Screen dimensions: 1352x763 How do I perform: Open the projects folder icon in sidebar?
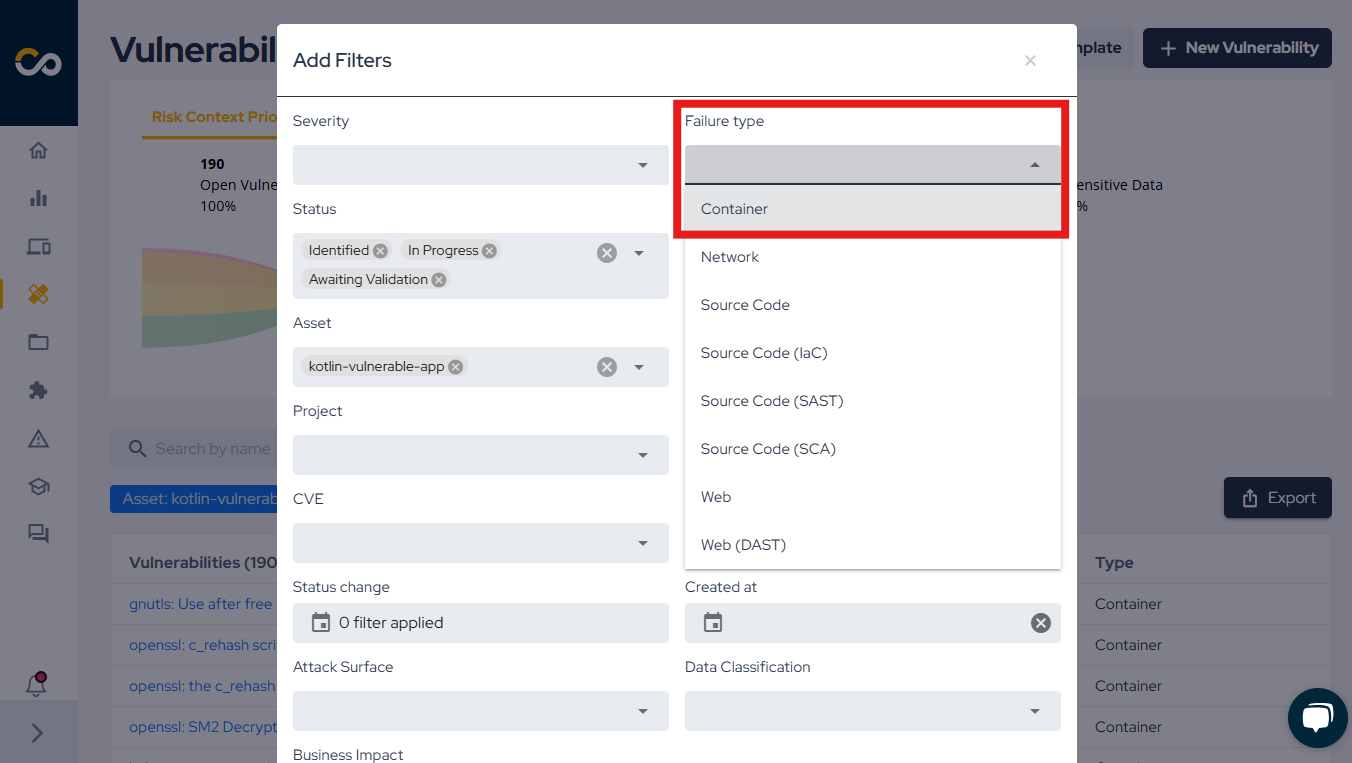point(38,342)
